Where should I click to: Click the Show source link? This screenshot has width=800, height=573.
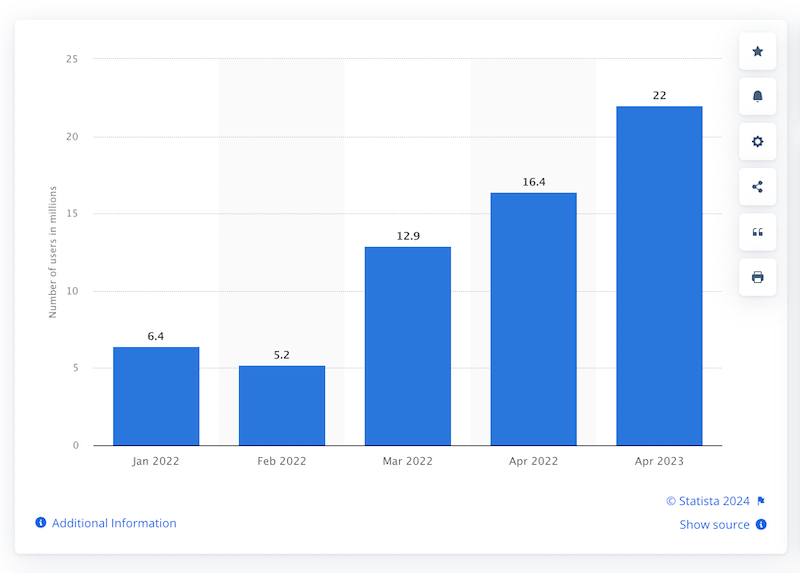[x=714, y=525]
